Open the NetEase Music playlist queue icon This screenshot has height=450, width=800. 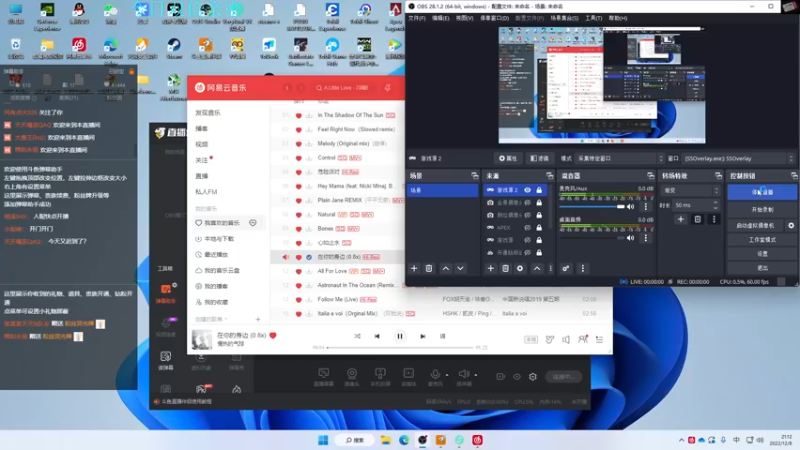[x=599, y=339]
